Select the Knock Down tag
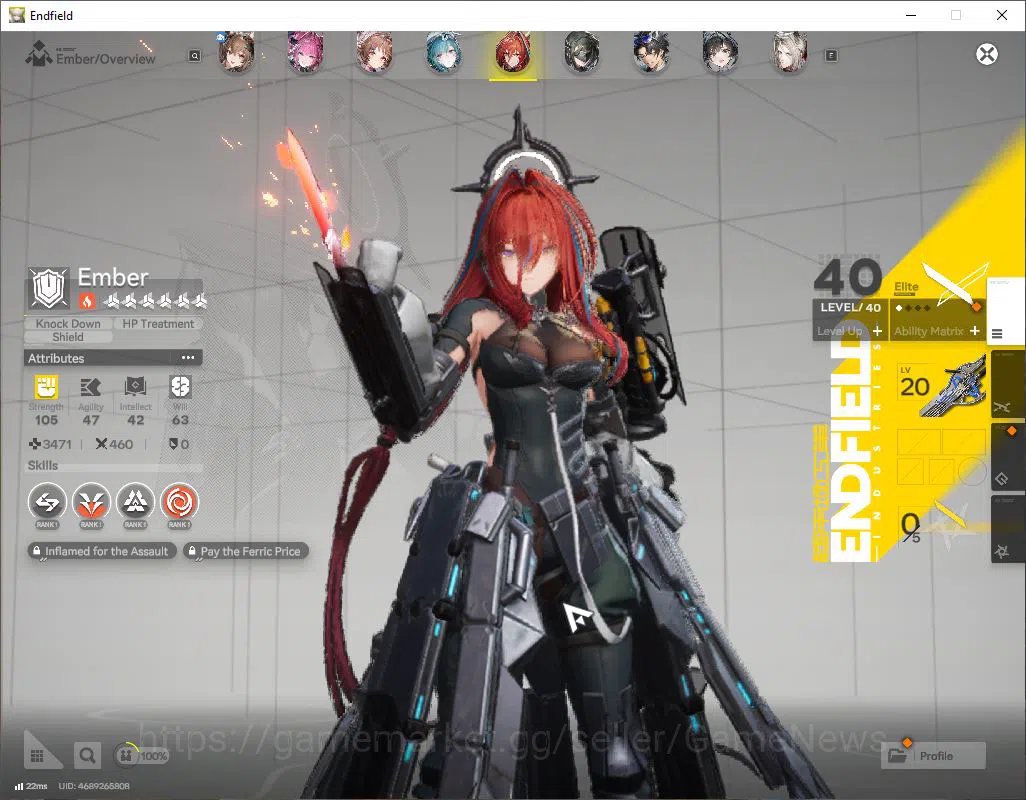The height and width of the screenshot is (800, 1026). [68, 324]
